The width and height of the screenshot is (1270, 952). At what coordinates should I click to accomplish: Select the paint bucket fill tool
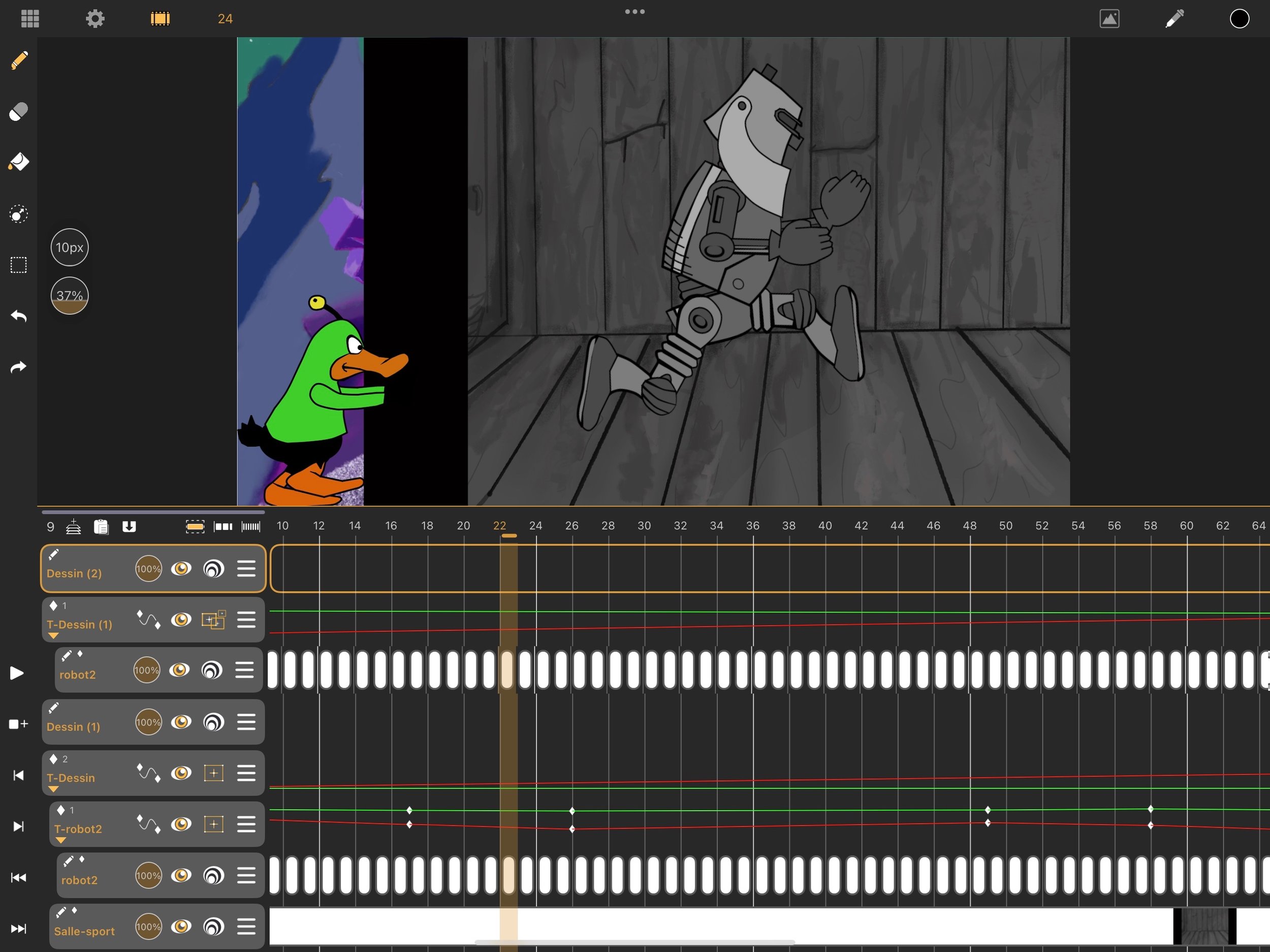click(x=19, y=163)
